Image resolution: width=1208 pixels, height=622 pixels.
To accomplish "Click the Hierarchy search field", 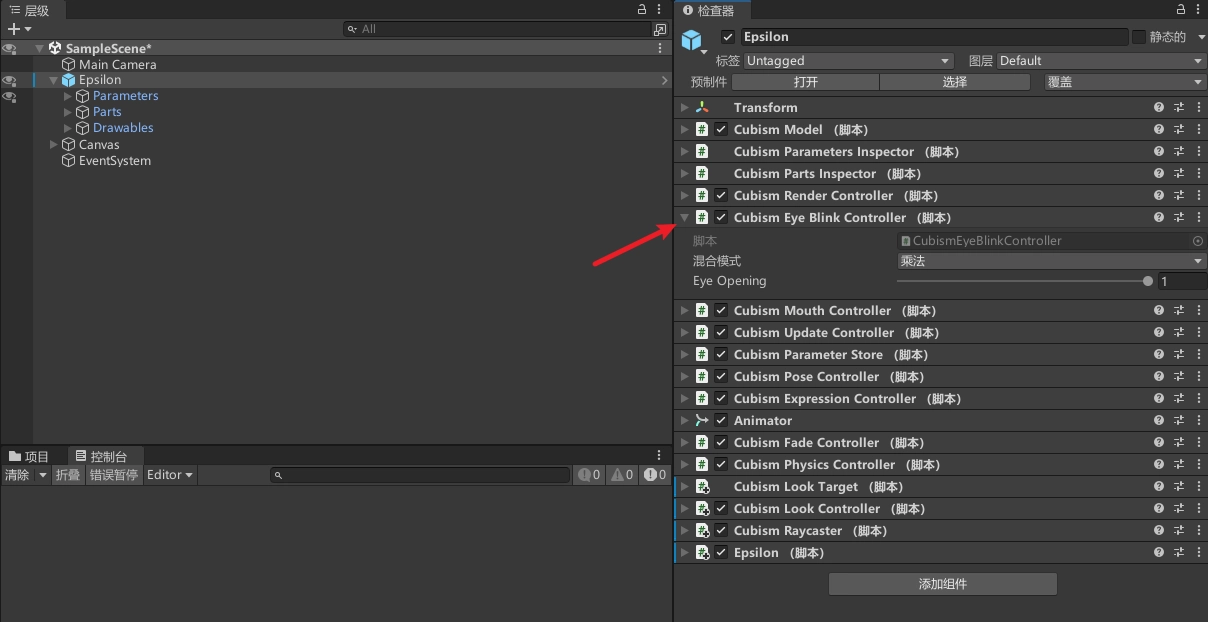I will coord(498,29).
